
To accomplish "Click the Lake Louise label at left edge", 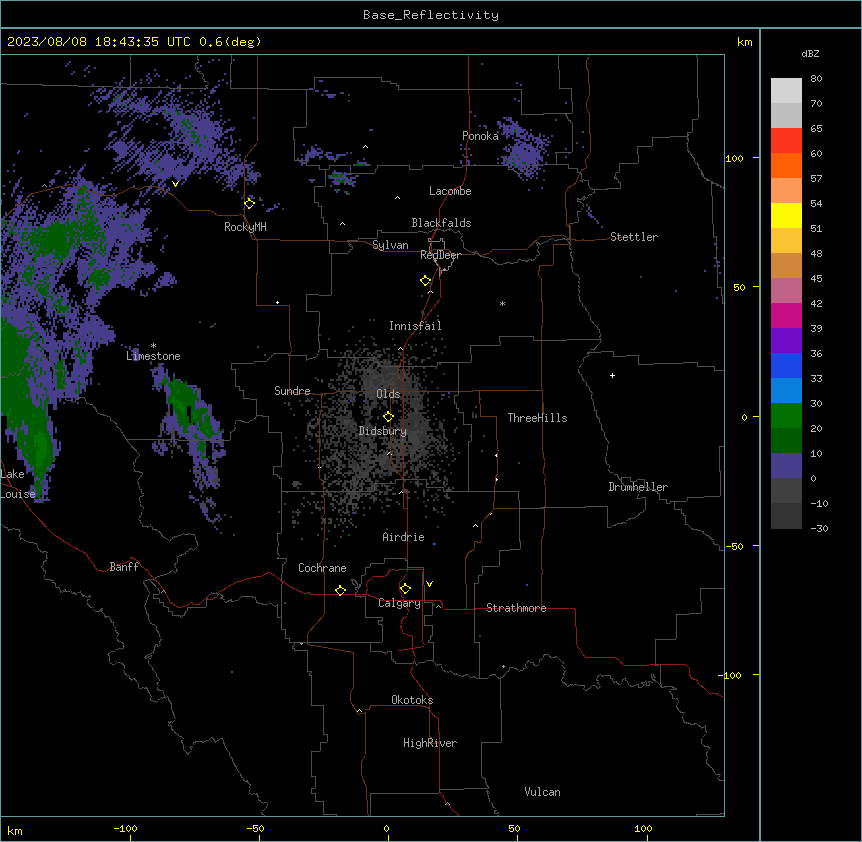I will point(17,484).
